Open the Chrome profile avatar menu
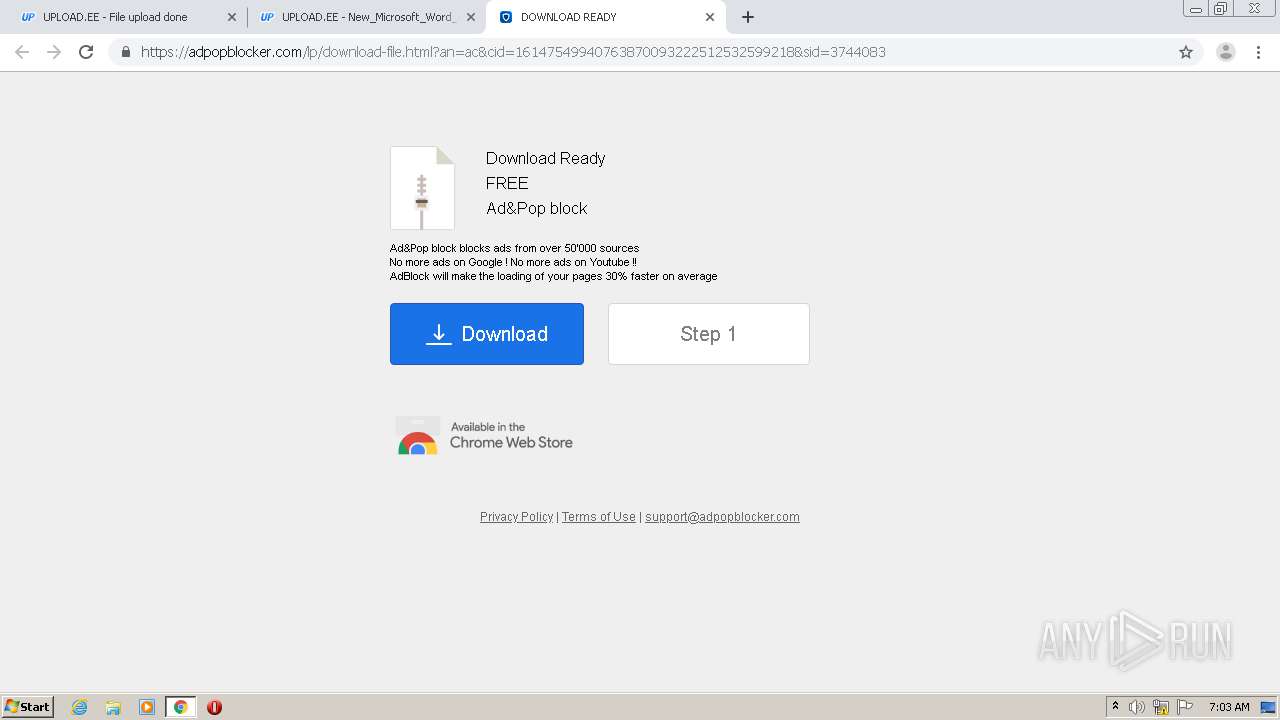Screen dimensions: 1280x720 coord(1225,52)
